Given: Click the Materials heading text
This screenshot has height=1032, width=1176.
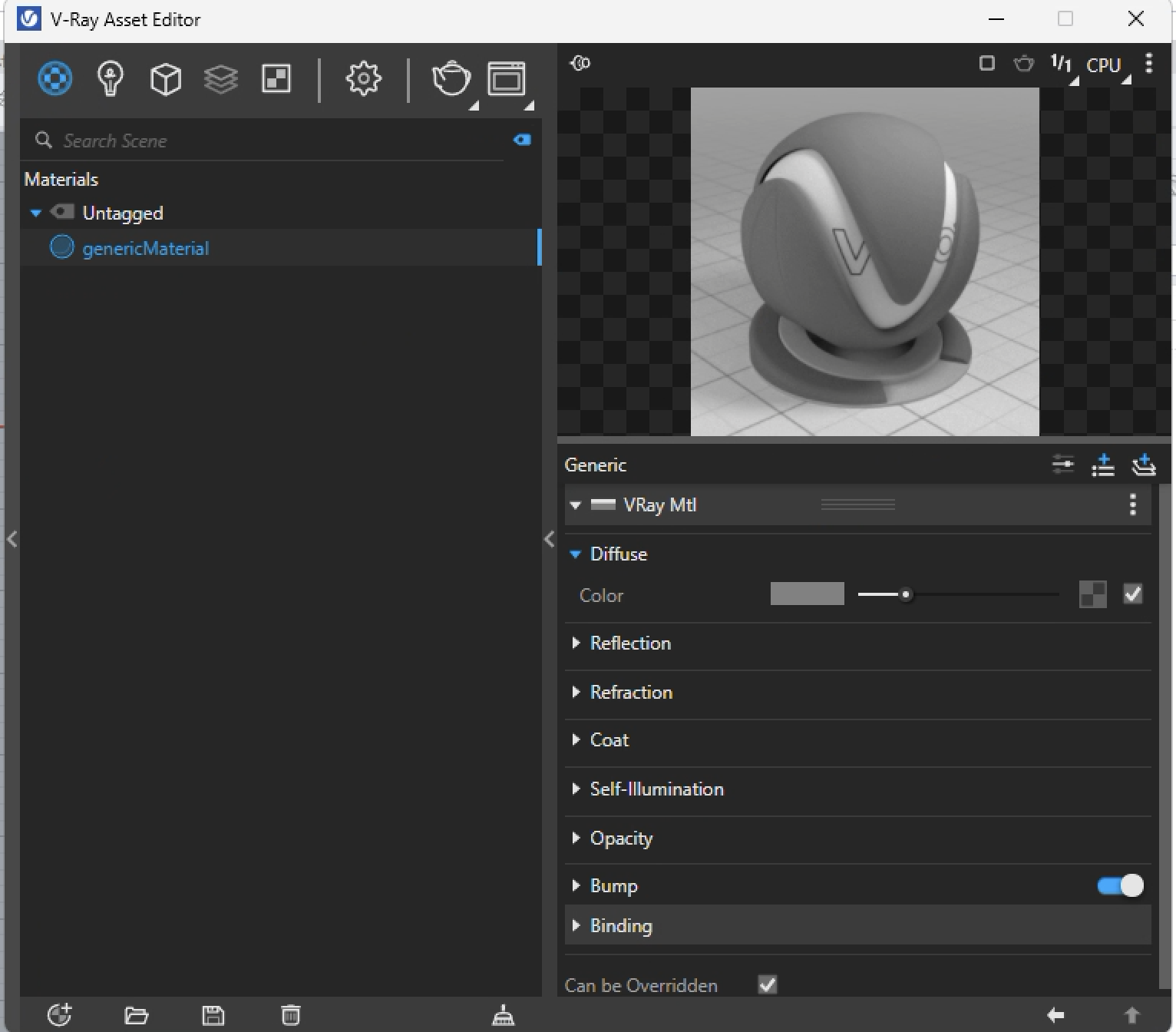Looking at the screenshot, I should (x=61, y=179).
